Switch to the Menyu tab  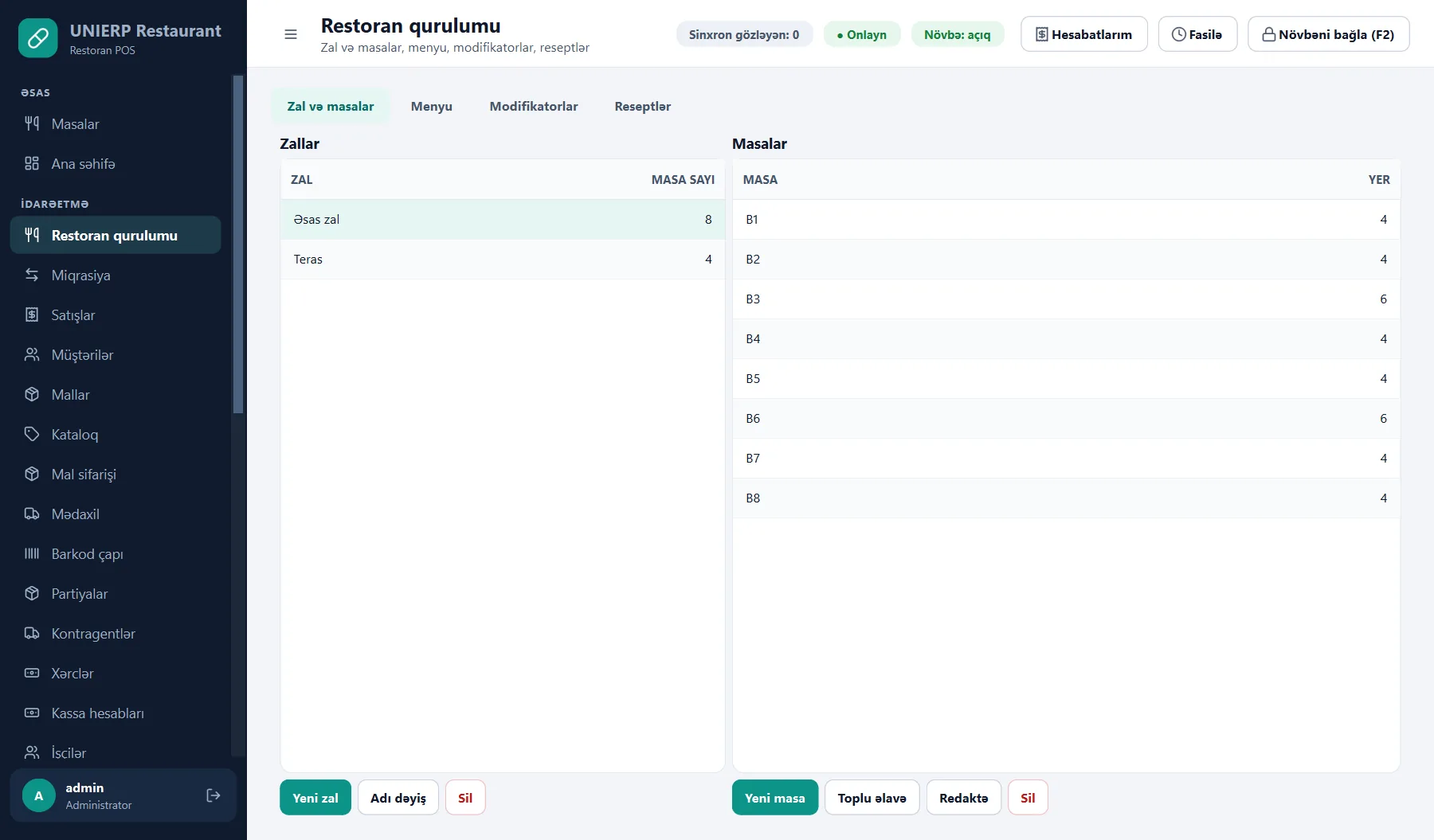[x=431, y=106]
